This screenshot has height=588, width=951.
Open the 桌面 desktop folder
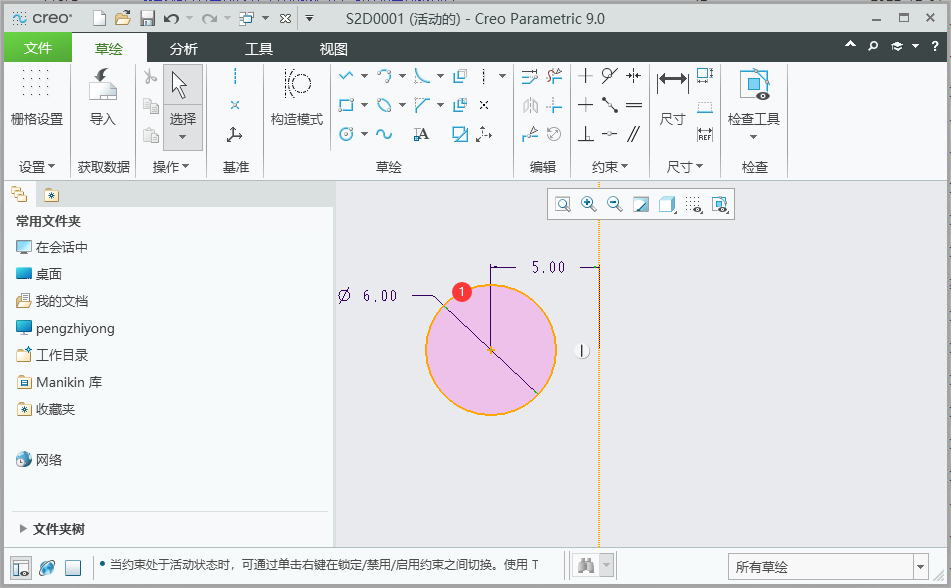pos(39,274)
